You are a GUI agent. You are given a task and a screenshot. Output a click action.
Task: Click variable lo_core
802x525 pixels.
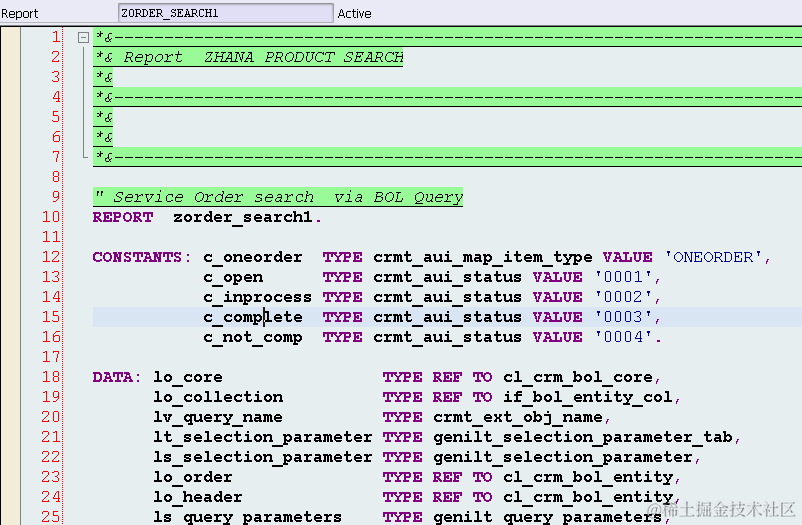pos(188,377)
